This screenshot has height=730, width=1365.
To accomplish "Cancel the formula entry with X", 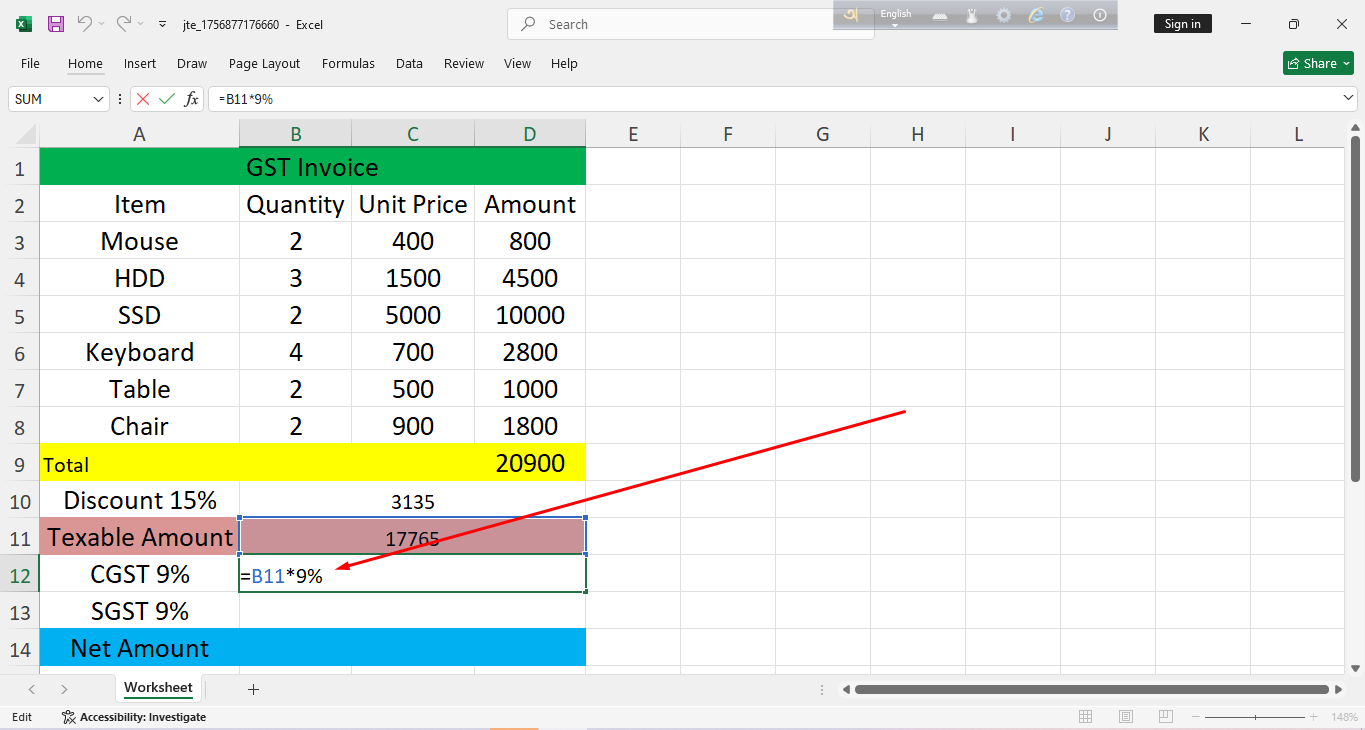I will coord(143,99).
